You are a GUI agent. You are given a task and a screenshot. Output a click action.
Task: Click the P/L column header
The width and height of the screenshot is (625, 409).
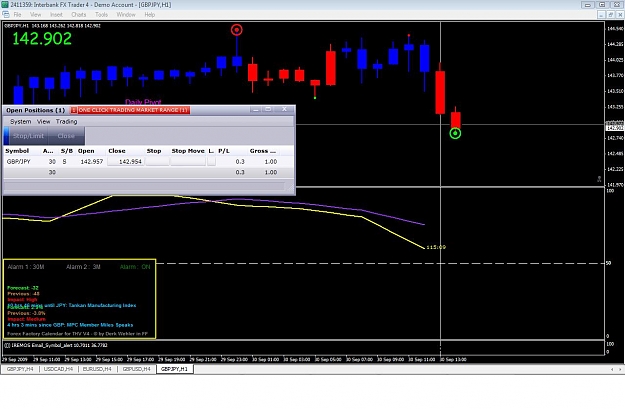click(224, 151)
